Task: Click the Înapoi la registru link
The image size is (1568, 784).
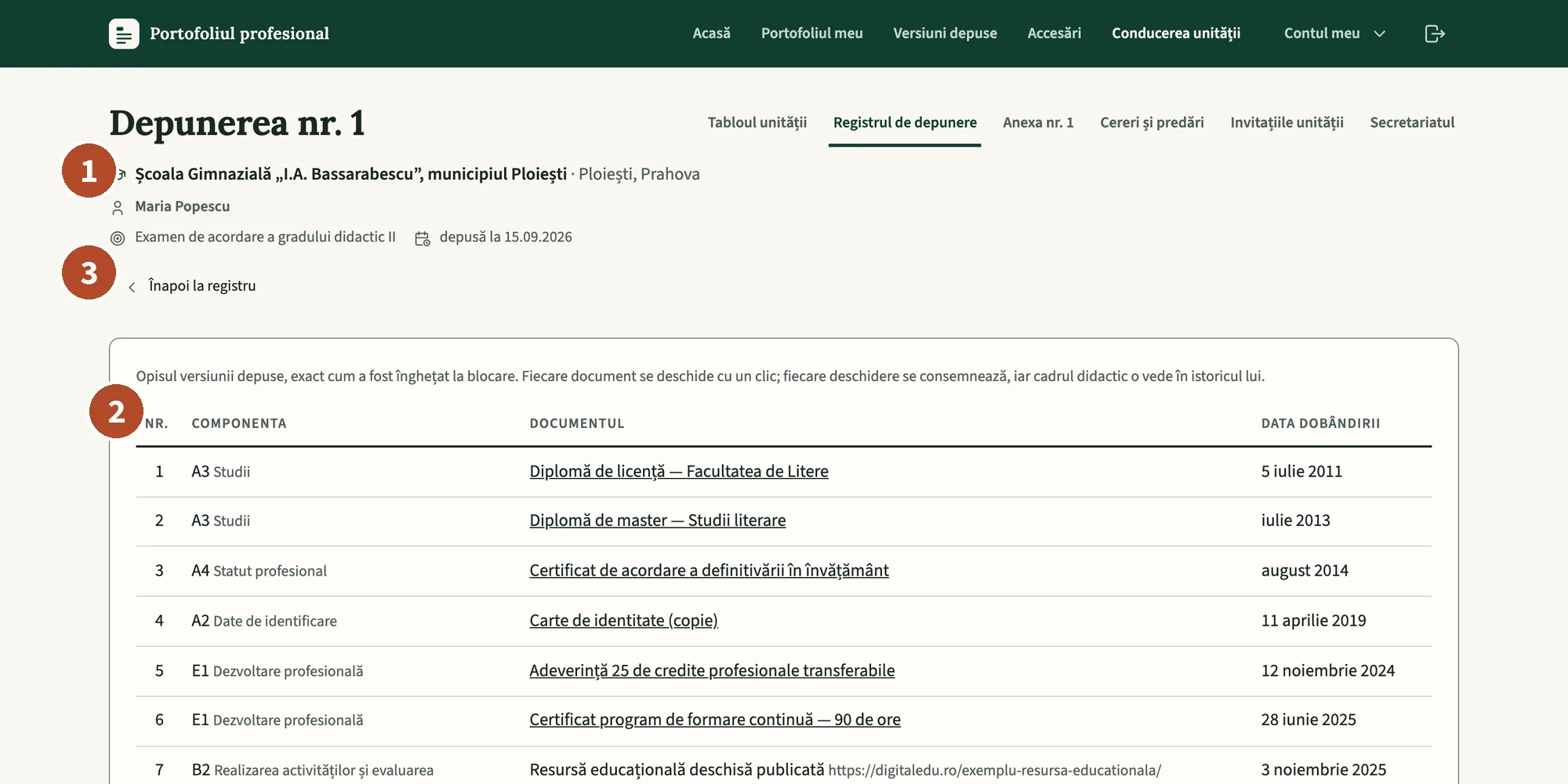Action: click(202, 286)
